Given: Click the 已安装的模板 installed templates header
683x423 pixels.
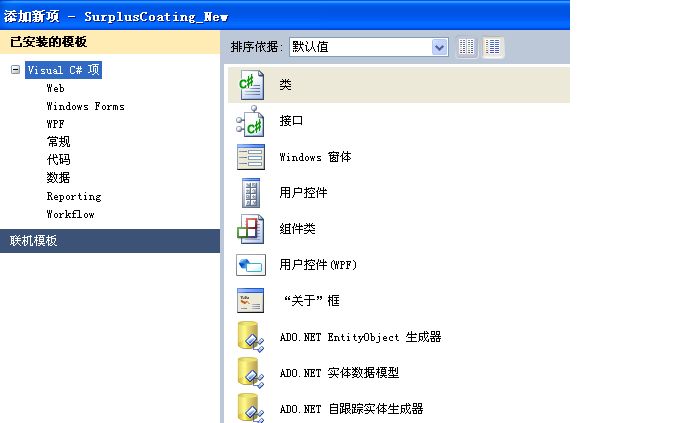Looking at the screenshot, I should pos(110,42).
